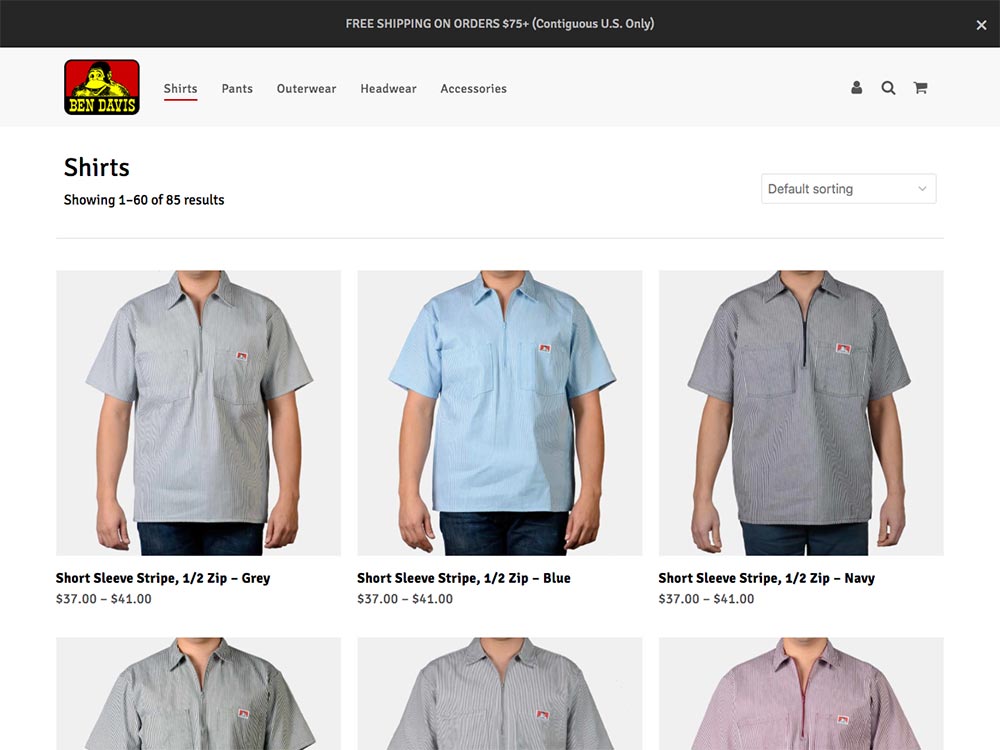Dismiss the free shipping banner
The image size is (1000, 750).
pos(981,25)
